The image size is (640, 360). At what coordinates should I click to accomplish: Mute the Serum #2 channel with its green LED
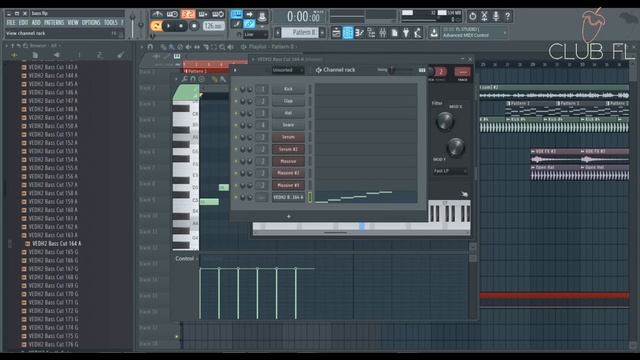pyautogui.click(x=236, y=149)
